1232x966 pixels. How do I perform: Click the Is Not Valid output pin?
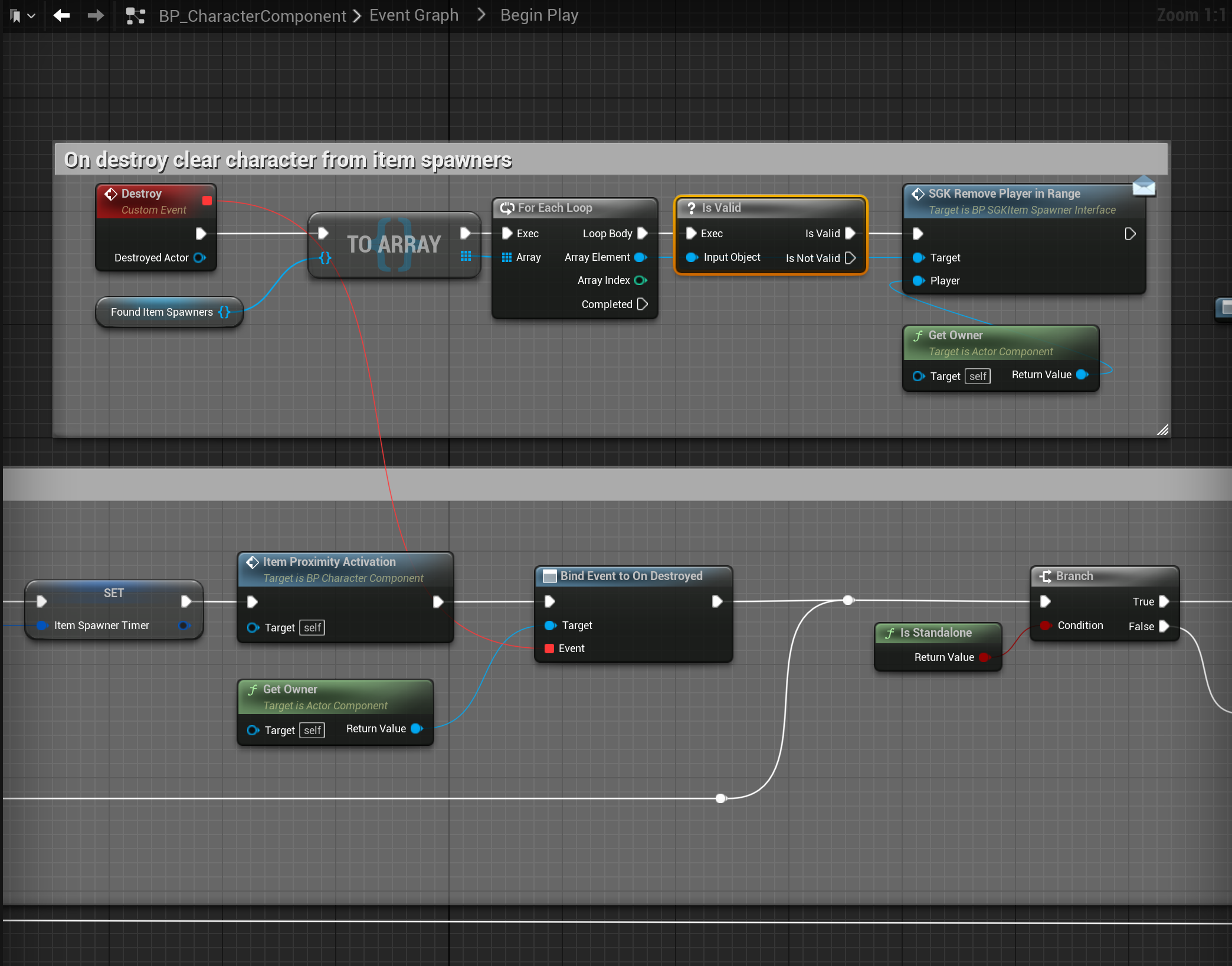pyautogui.click(x=850, y=258)
